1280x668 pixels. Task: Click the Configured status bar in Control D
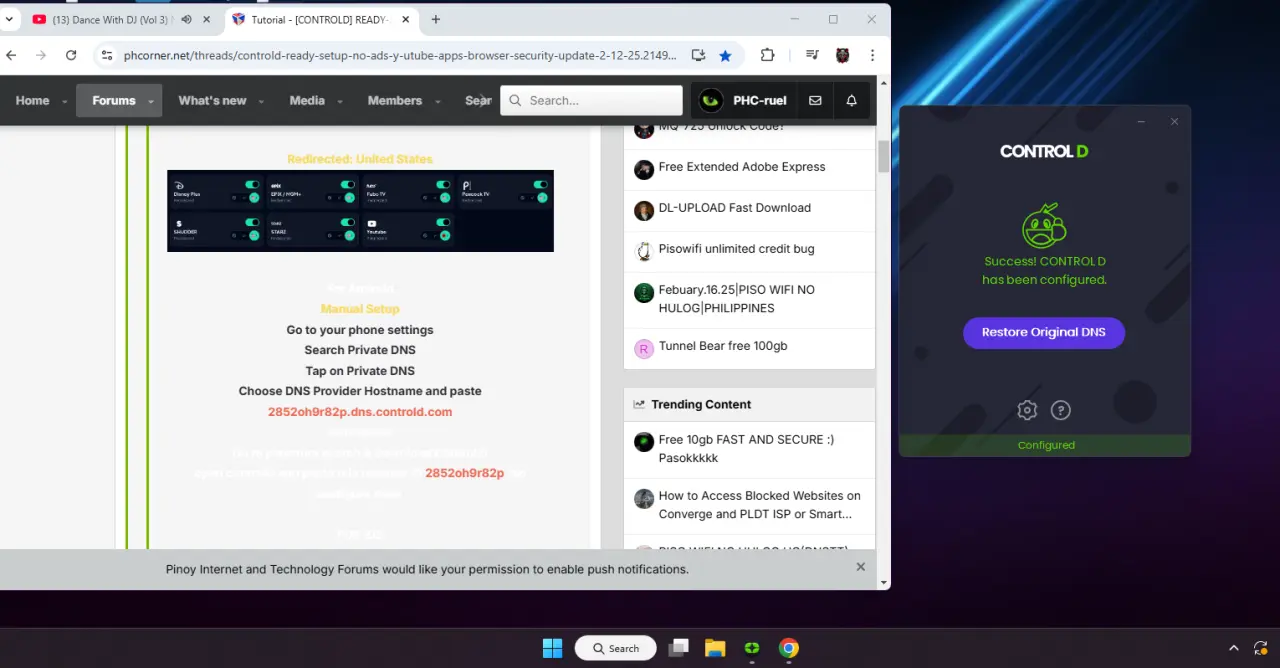point(1045,445)
